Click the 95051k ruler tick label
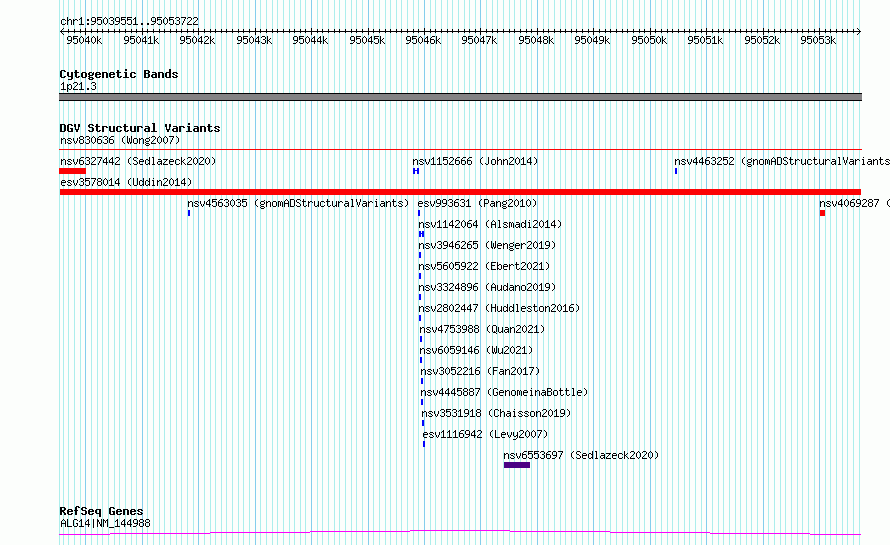 [706, 40]
